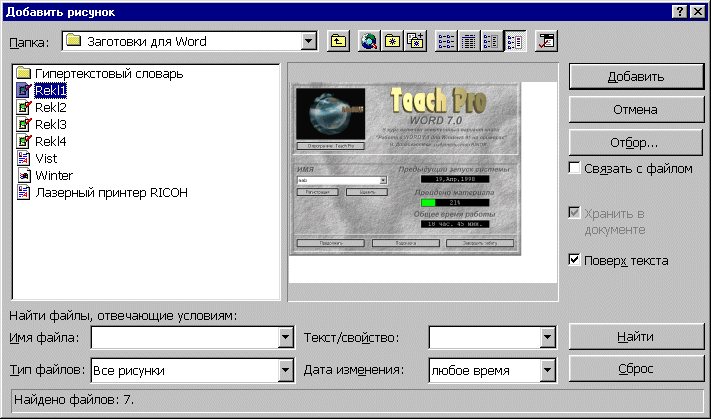Close the Добавить рисунок dialog
The image size is (711, 419).
click(x=697, y=11)
